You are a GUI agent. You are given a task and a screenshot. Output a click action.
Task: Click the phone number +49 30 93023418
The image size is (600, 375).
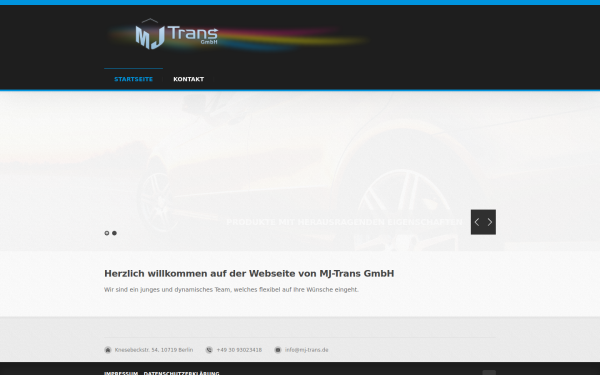click(x=239, y=350)
